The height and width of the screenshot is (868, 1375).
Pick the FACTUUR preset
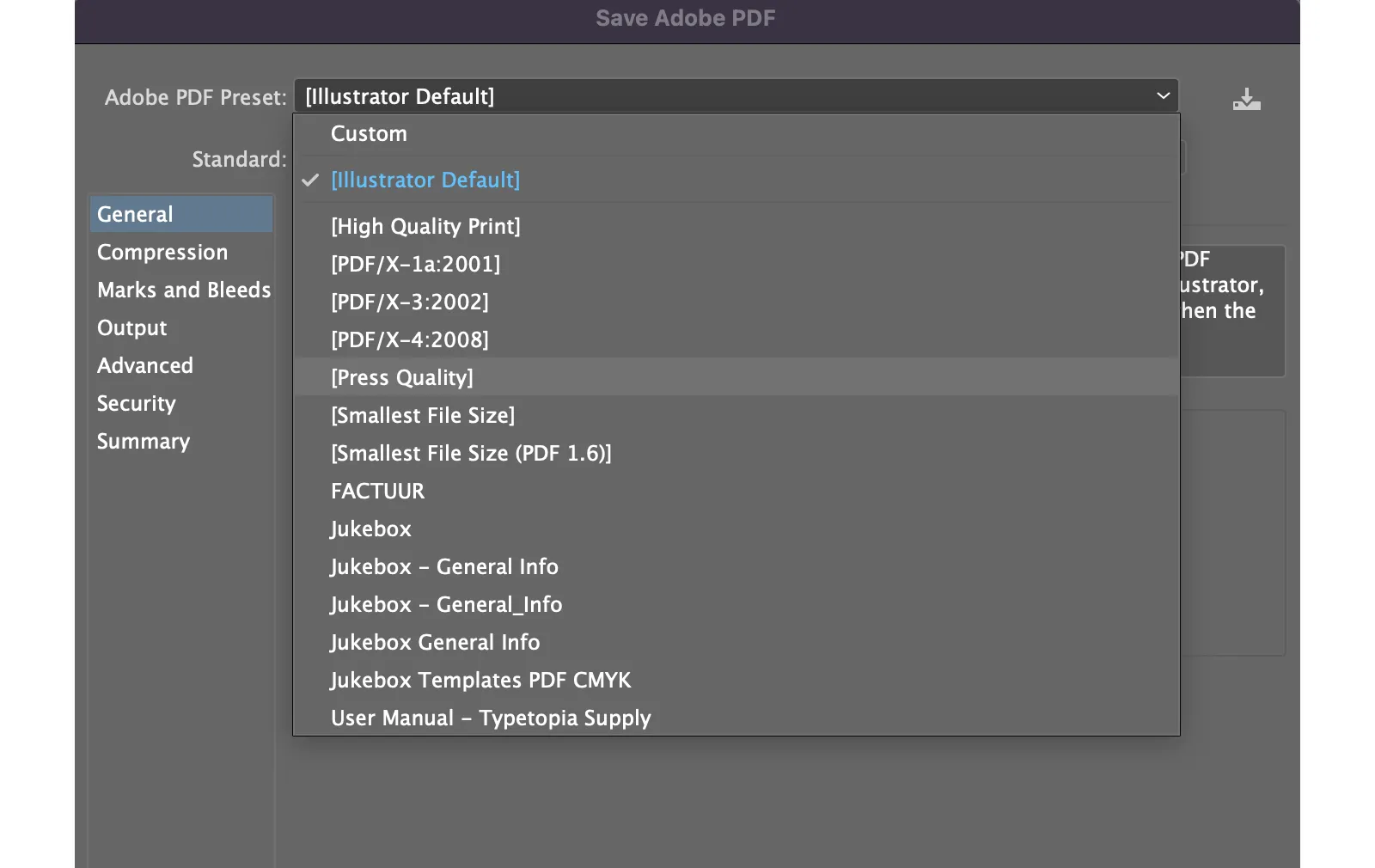click(377, 491)
